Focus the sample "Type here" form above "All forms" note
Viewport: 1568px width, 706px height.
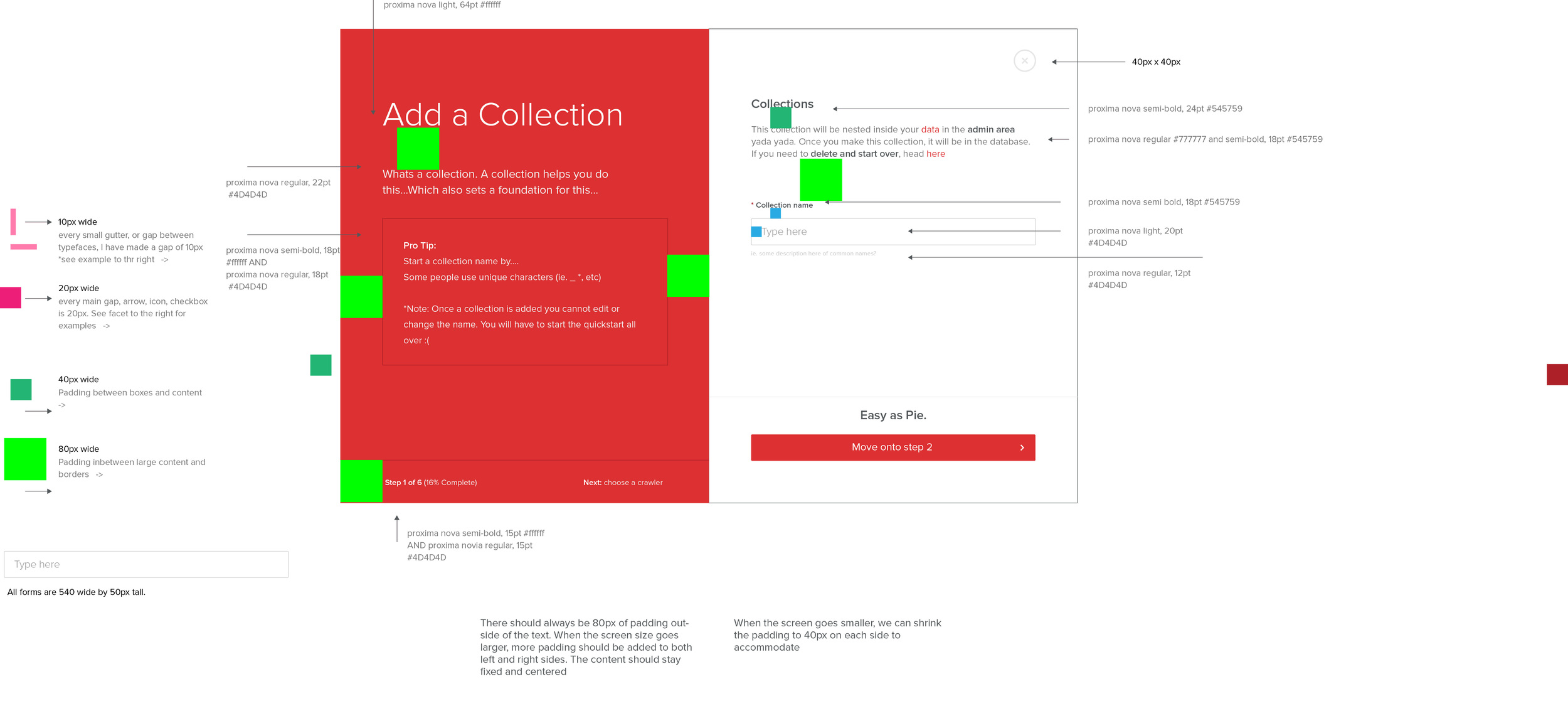pyautogui.click(x=146, y=564)
